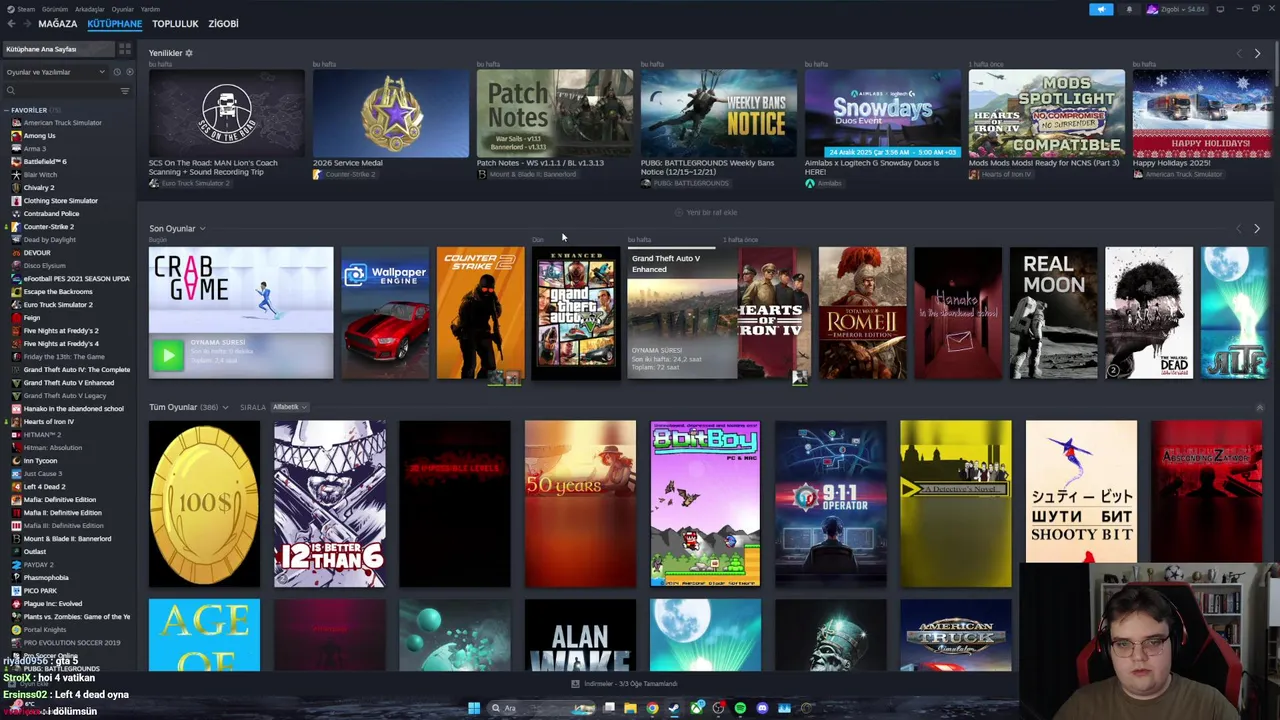Open the İndirmeler downloads status bar
Viewport: 1280px width, 720px height.
point(624,684)
